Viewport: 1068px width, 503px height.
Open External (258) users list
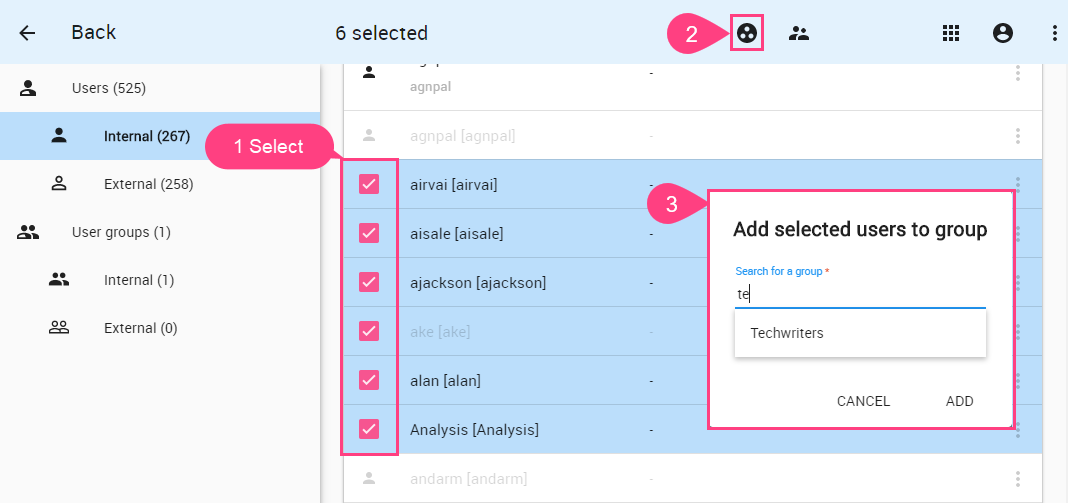[x=148, y=184]
